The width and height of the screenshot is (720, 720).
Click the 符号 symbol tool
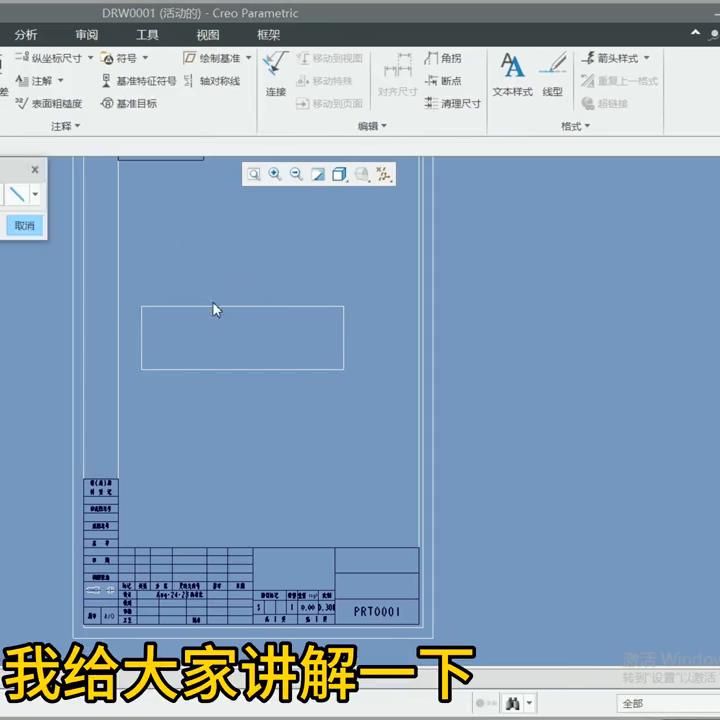(119, 58)
